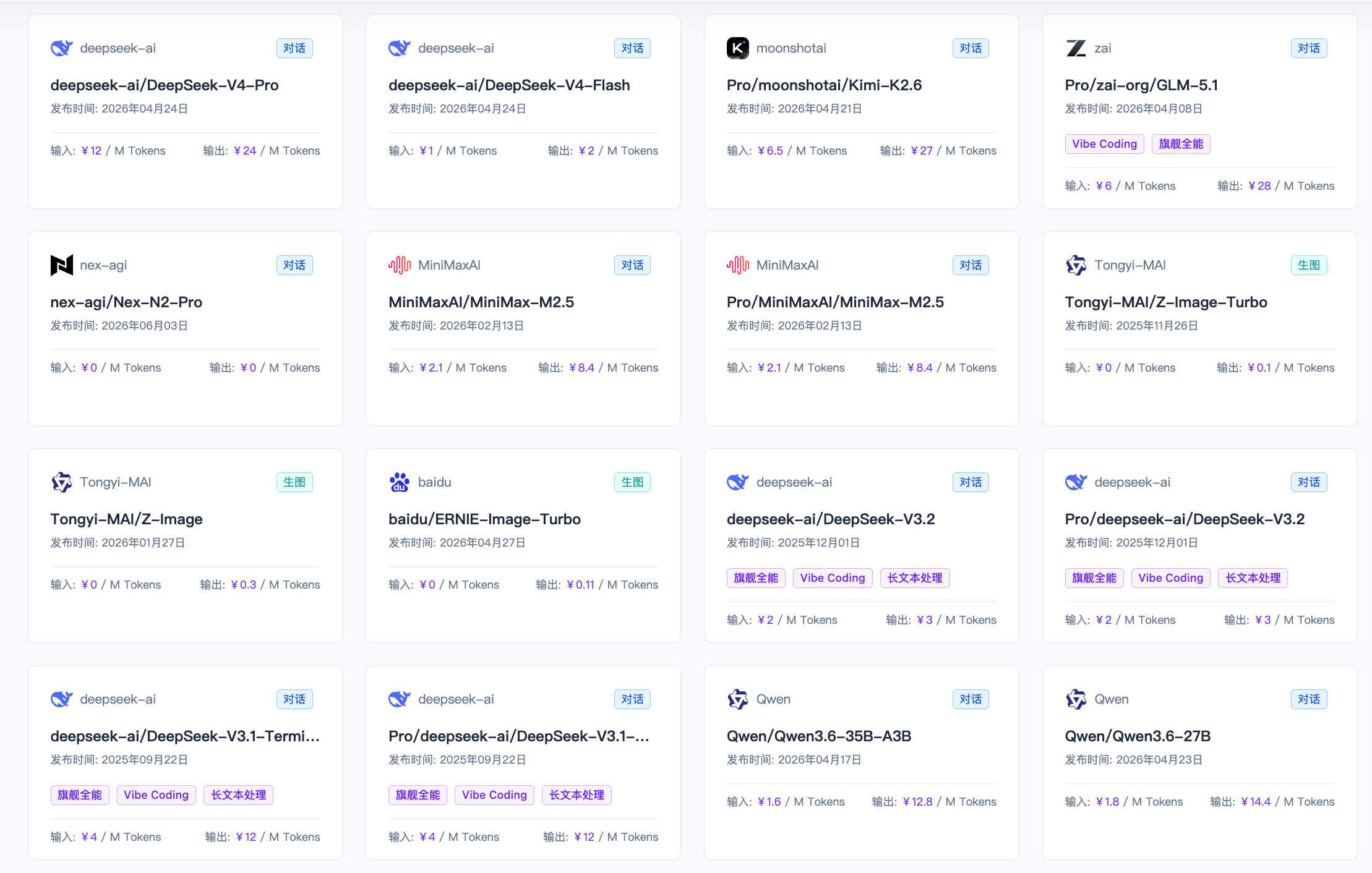This screenshot has height=873, width=1372.
Task: Click the nex-agi provider name
Action: (x=103, y=265)
